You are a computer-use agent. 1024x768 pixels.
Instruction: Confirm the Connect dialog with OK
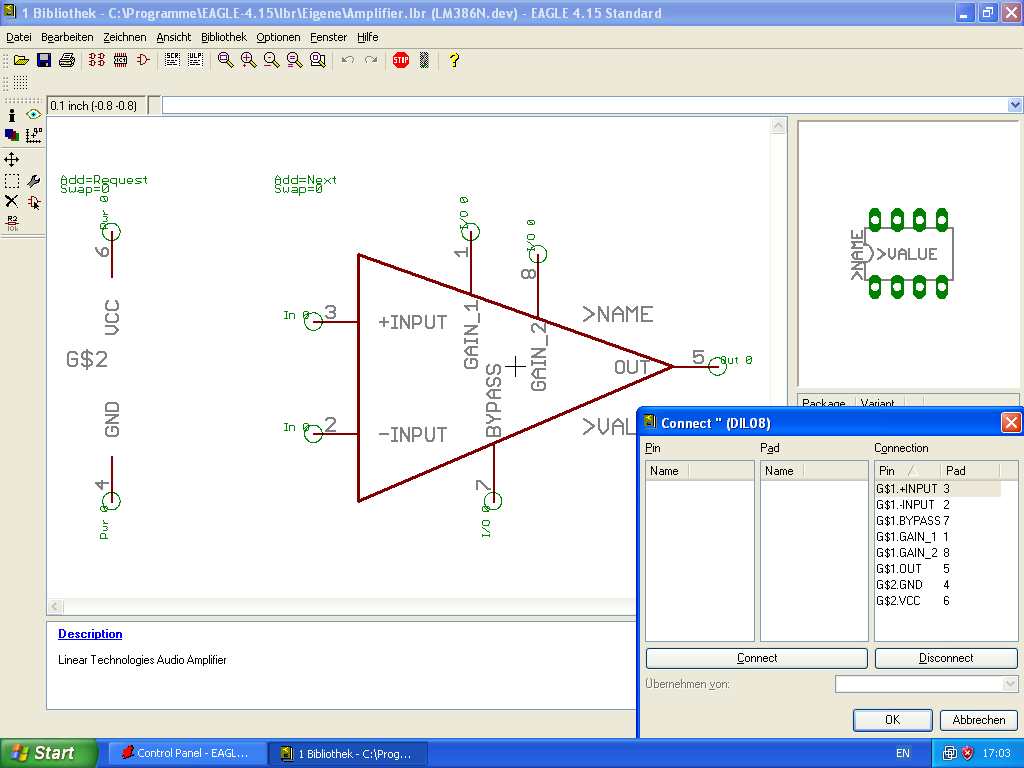click(x=892, y=720)
